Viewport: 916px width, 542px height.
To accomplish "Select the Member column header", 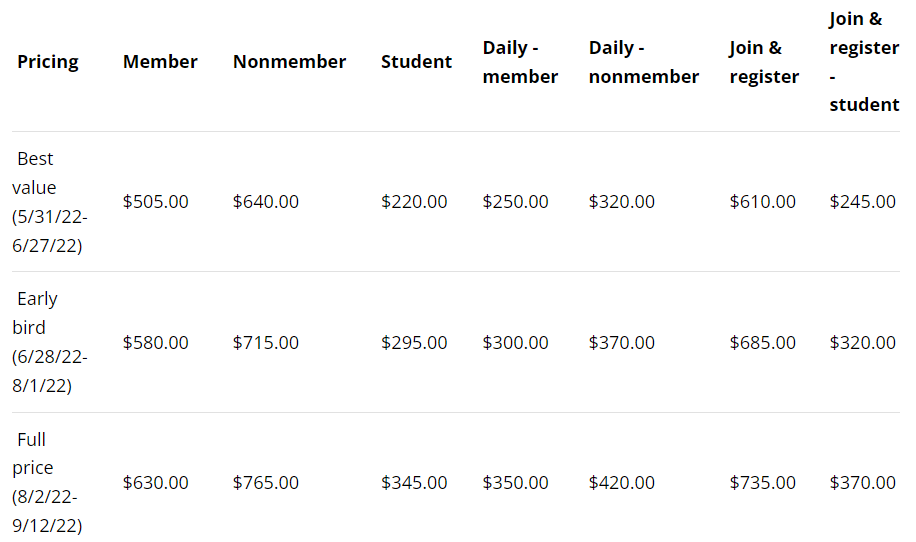I will (x=160, y=62).
